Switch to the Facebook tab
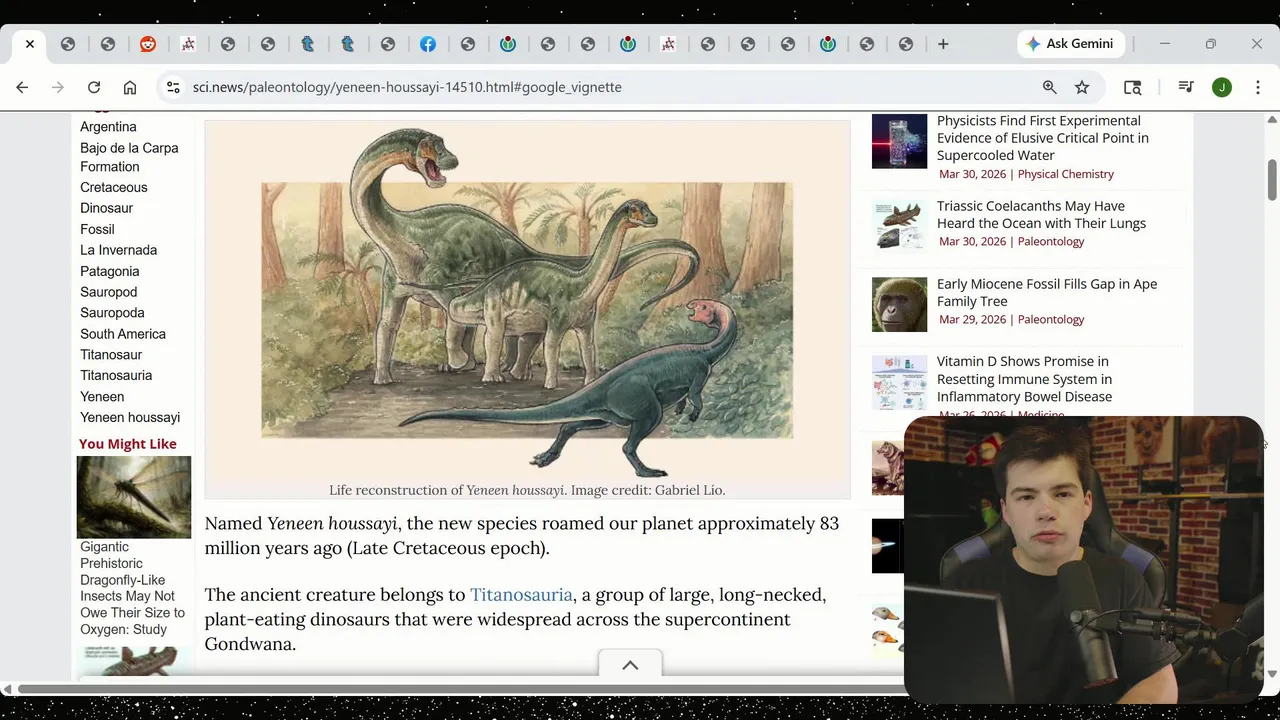The height and width of the screenshot is (720, 1280). tap(428, 44)
